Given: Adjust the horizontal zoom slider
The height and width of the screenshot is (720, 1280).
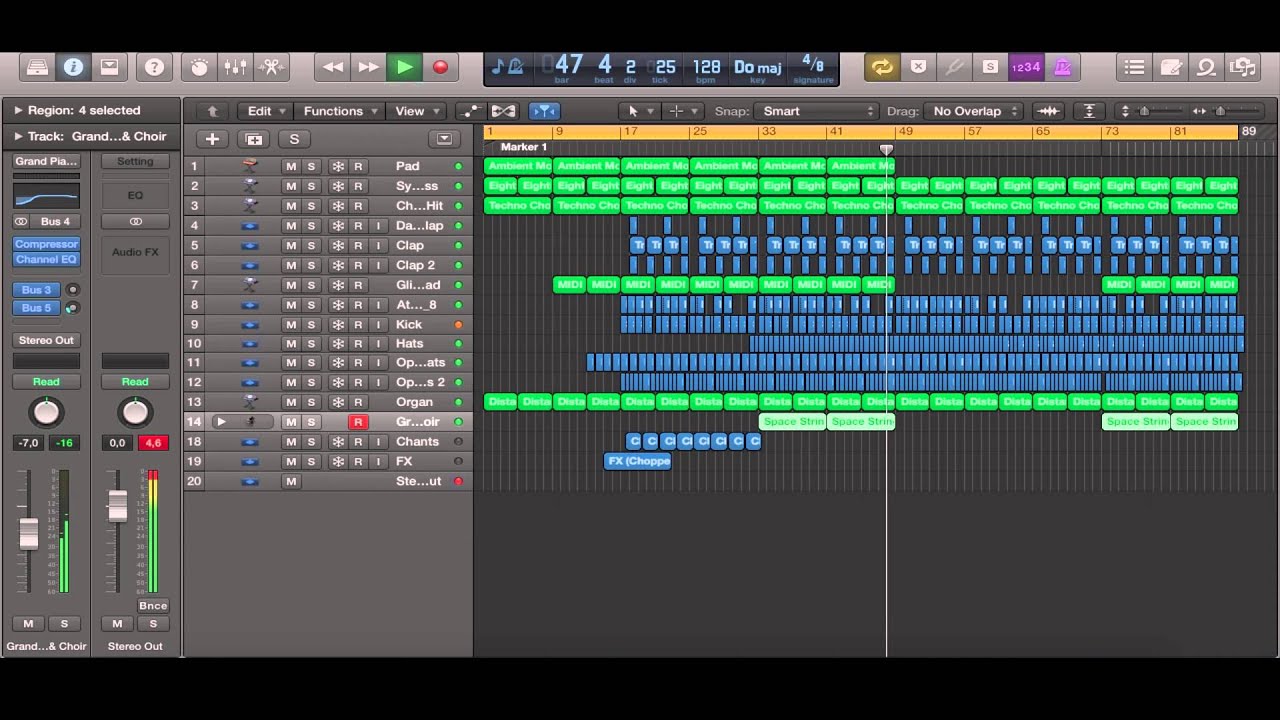Looking at the screenshot, I should point(1222,111).
